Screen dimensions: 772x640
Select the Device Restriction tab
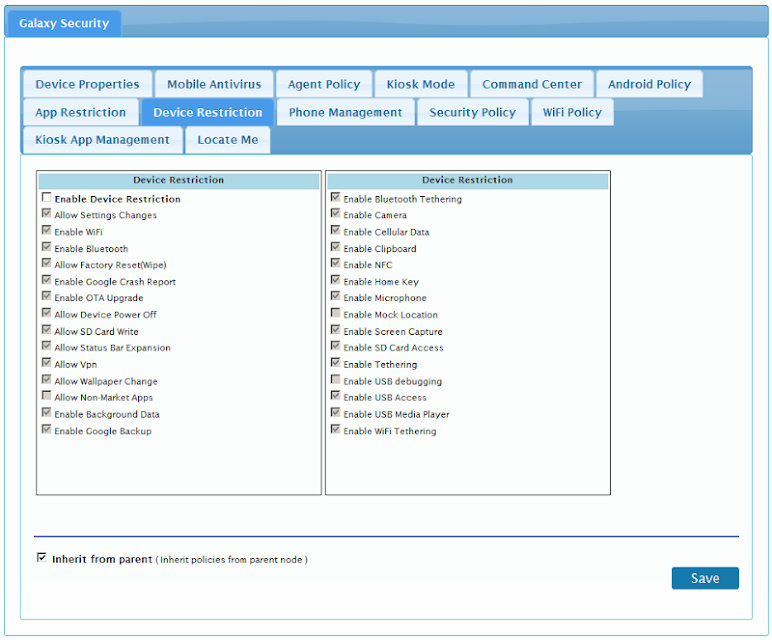208,112
